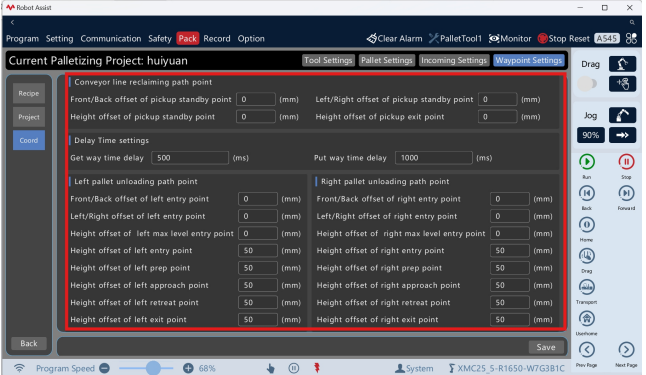Step Back with the rewind icon
Image resolution: width=646 pixels, height=375 pixels.
587,193
